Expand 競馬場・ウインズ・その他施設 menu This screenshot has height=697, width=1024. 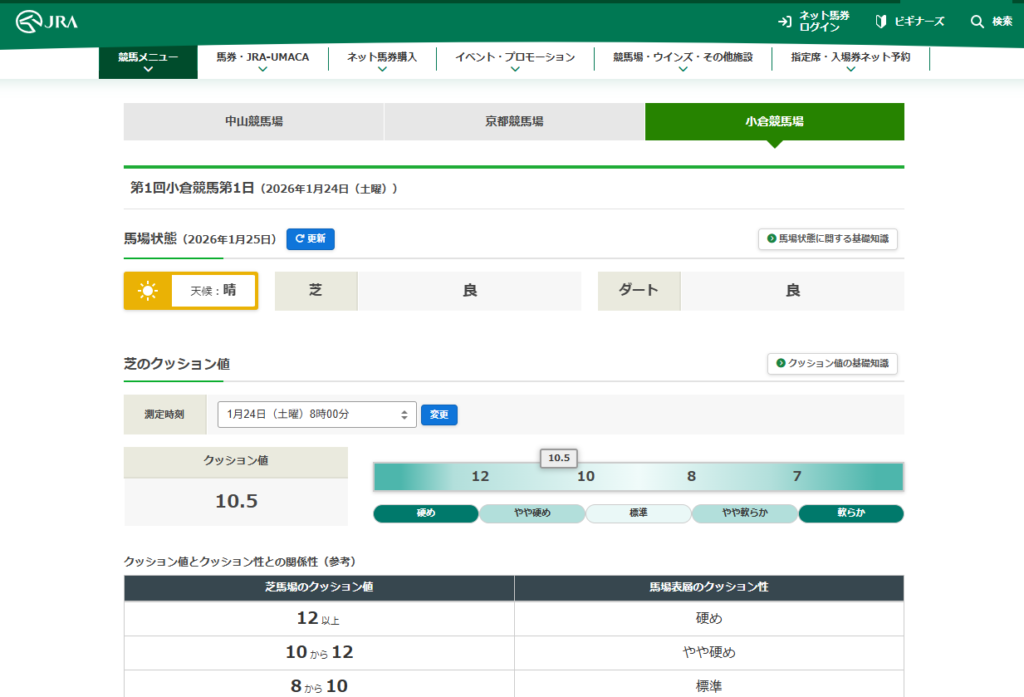pyautogui.click(x=682, y=61)
